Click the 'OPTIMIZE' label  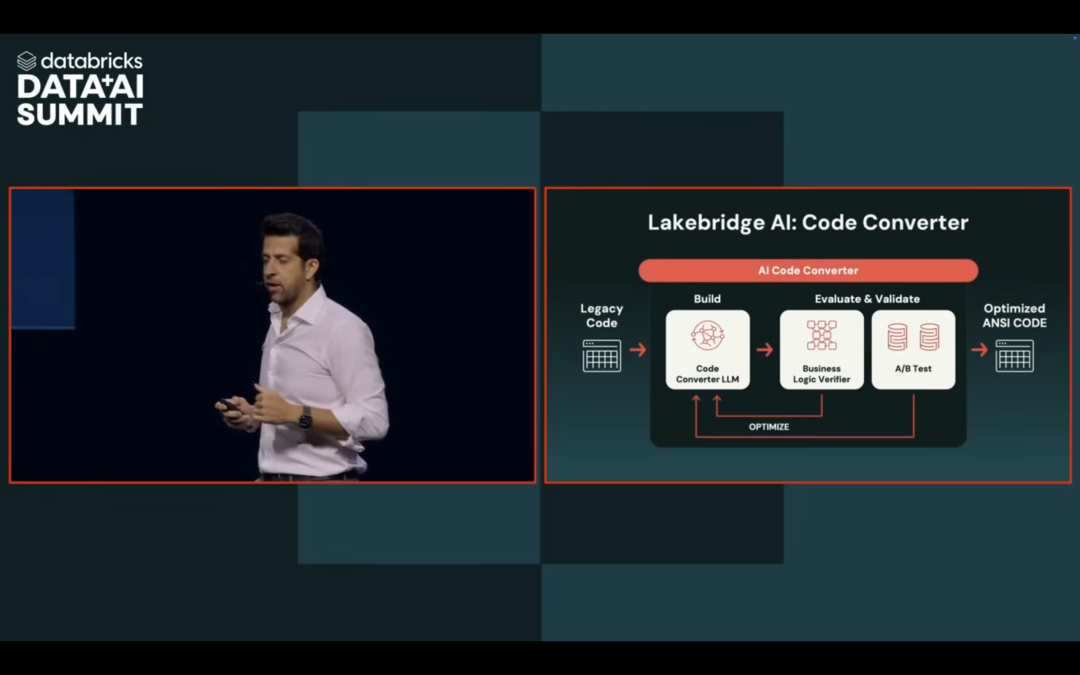pos(769,427)
